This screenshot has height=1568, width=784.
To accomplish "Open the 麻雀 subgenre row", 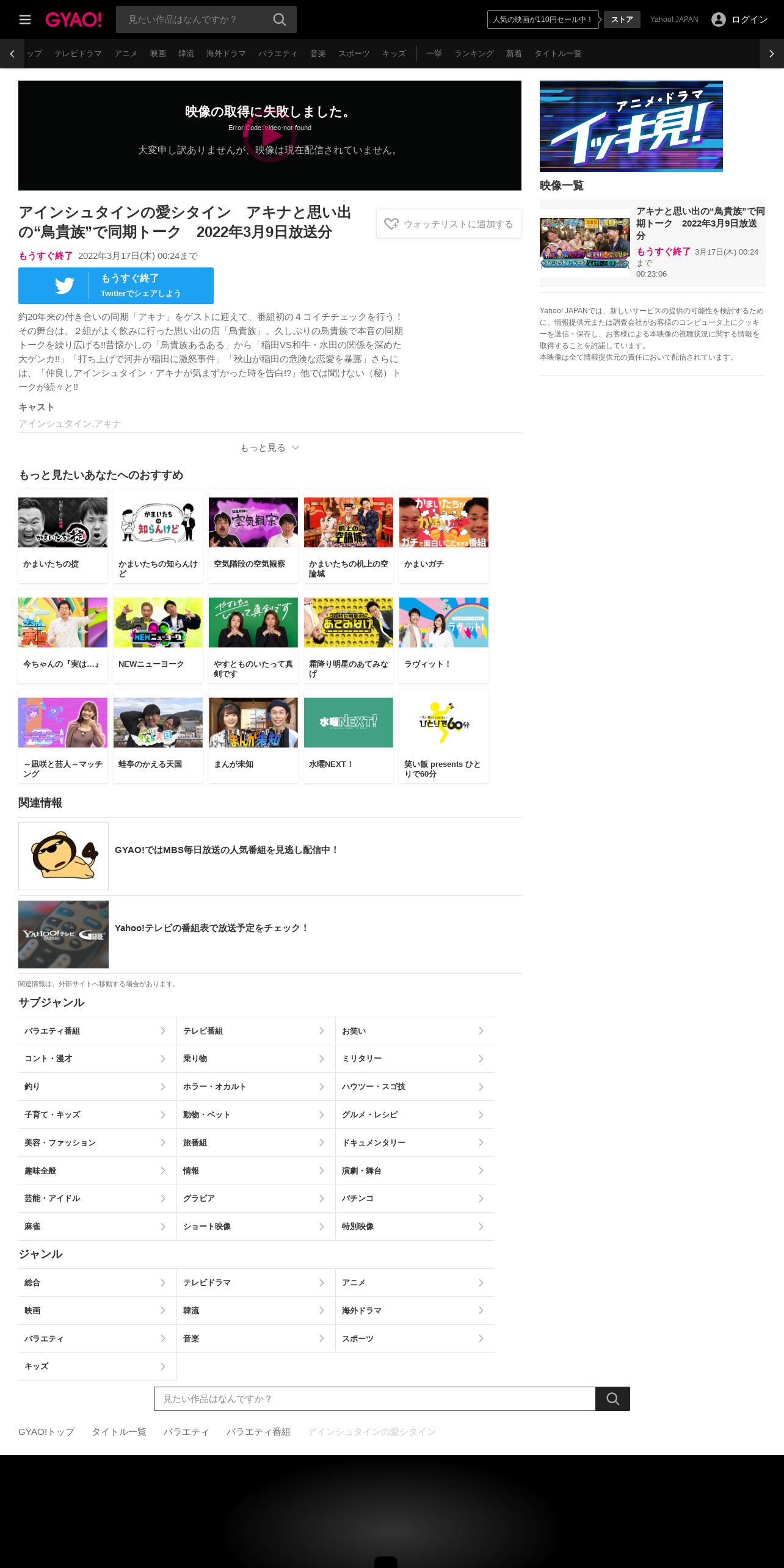I will (x=97, y=1227).
